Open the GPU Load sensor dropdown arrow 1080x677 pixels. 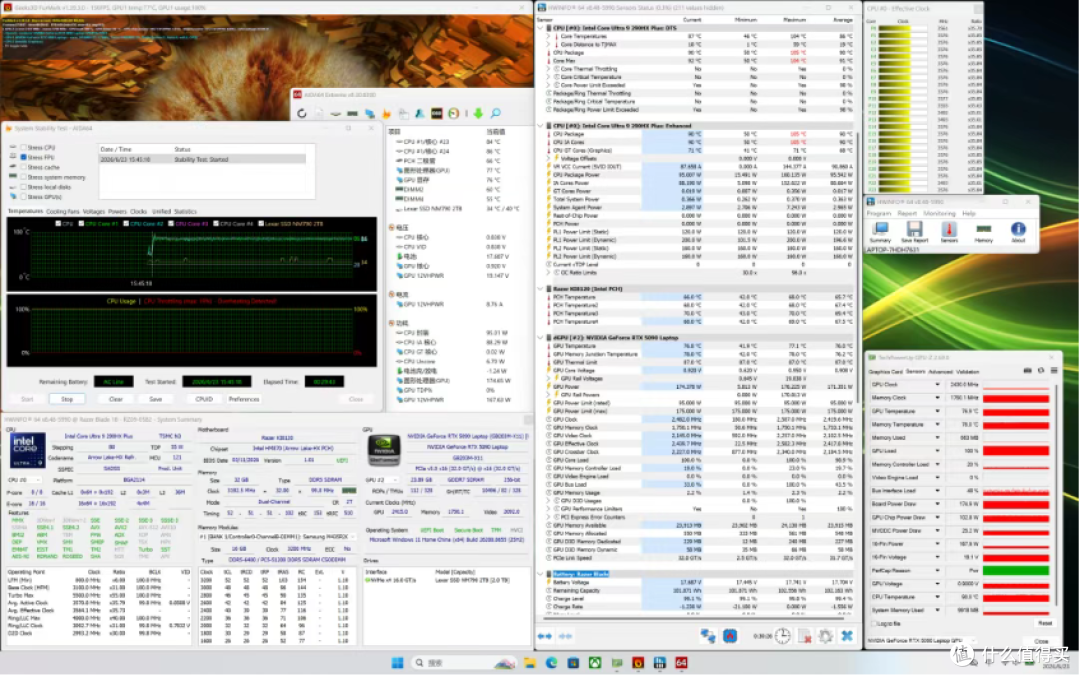pyautogui.click(x=937, y=450)
